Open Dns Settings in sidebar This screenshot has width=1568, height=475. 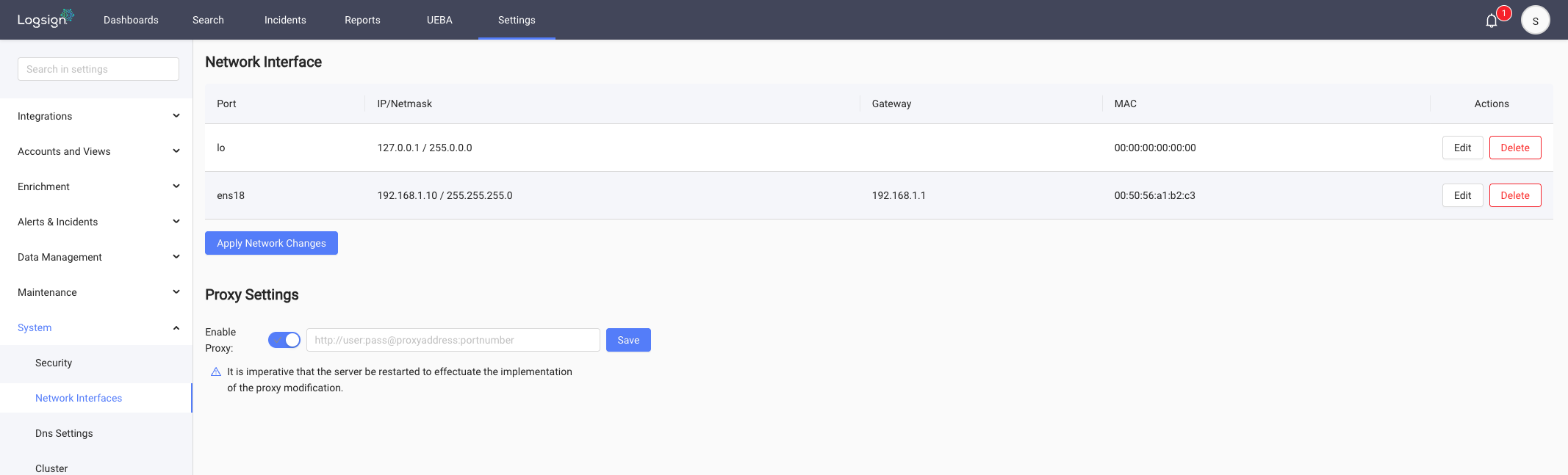tap(64, 434)
